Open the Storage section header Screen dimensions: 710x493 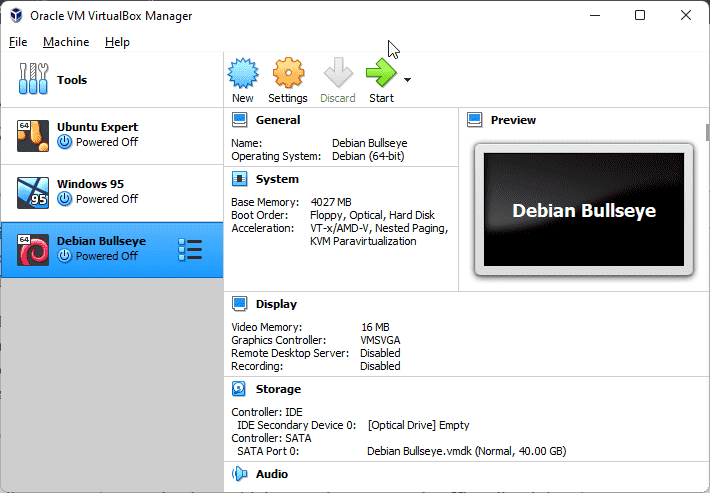(277, 389)
